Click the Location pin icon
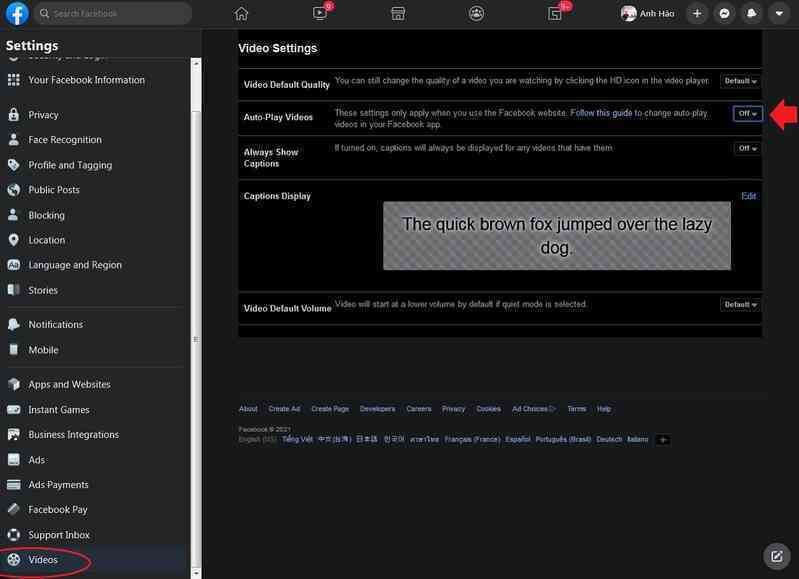The width and height of the screenshot is (799, 579). click(14, 240)
